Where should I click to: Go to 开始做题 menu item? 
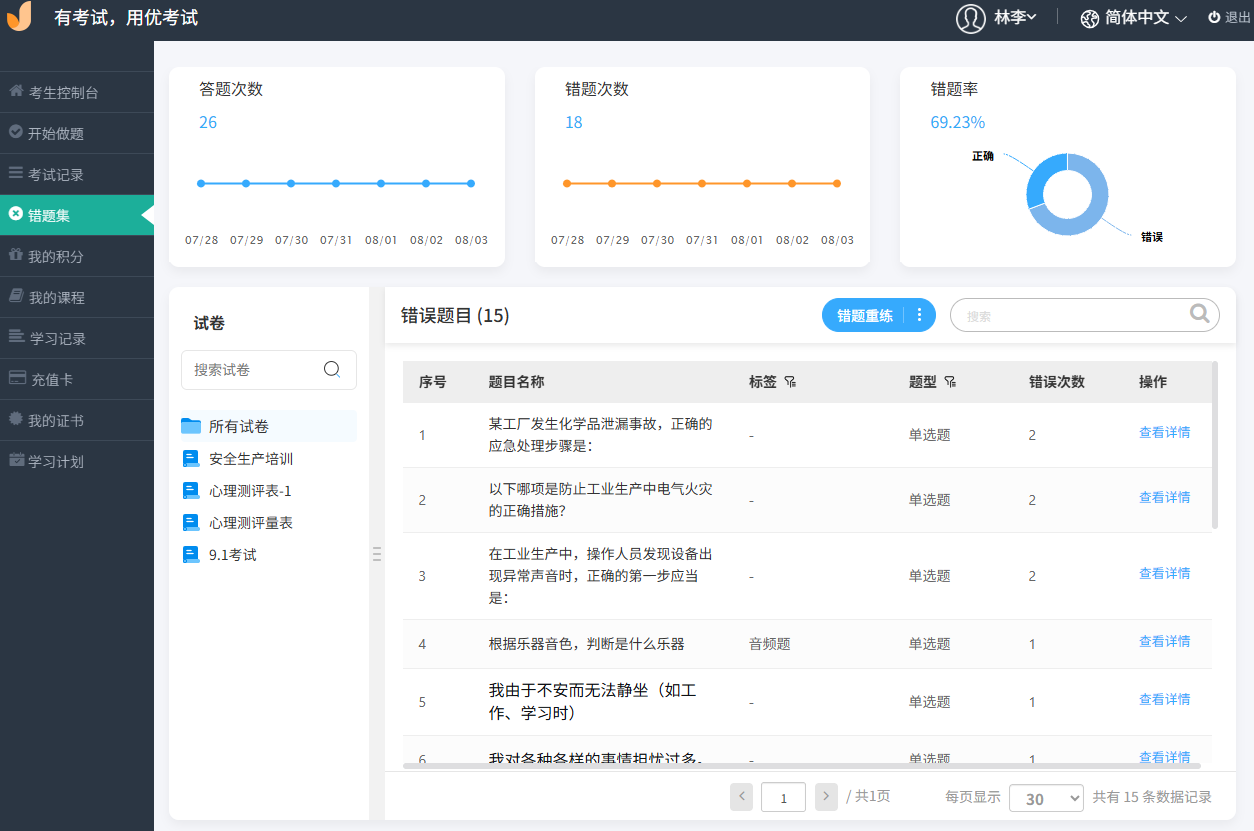click(77, 133)
